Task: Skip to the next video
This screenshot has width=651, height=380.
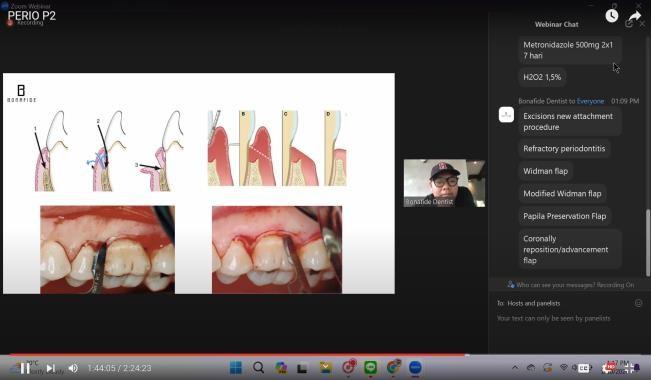Action: (x=51, y=368)
